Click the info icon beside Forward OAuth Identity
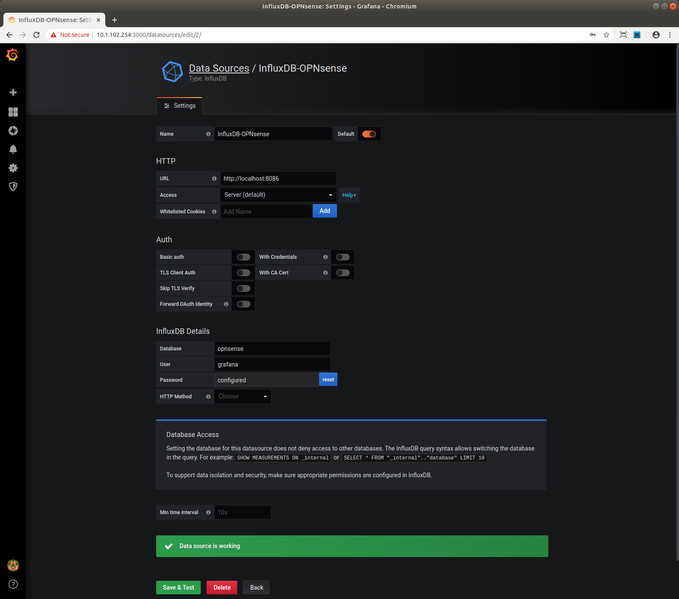This screenshot has width=679, height=599. (x=226, y=304)
